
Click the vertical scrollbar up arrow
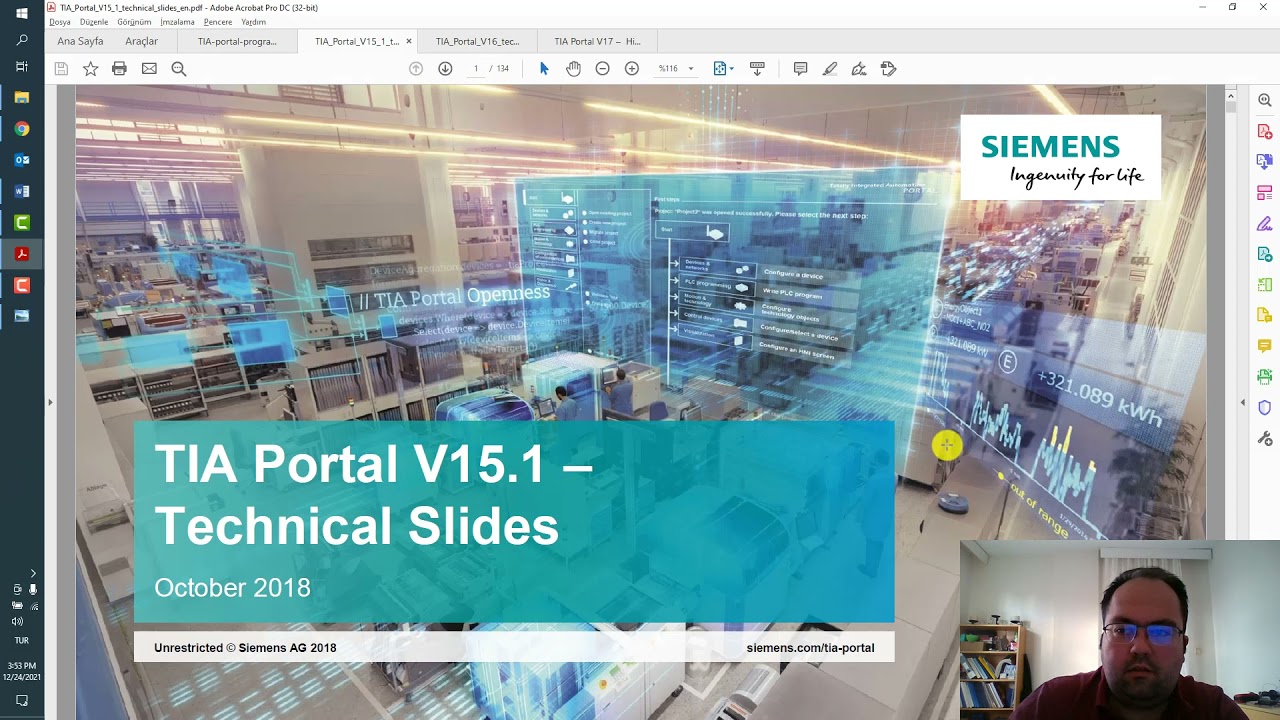pyautogui.click(x=1231, y=94)
